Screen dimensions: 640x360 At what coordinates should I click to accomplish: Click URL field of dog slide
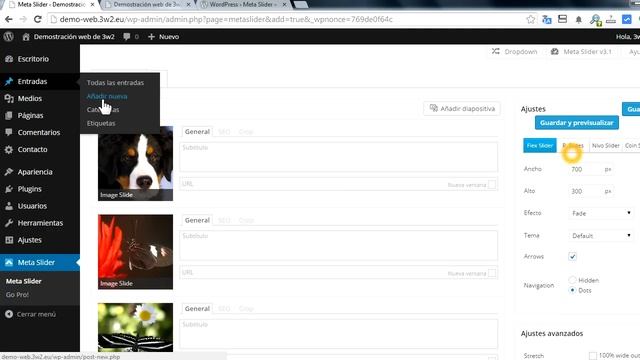(338, 184)
